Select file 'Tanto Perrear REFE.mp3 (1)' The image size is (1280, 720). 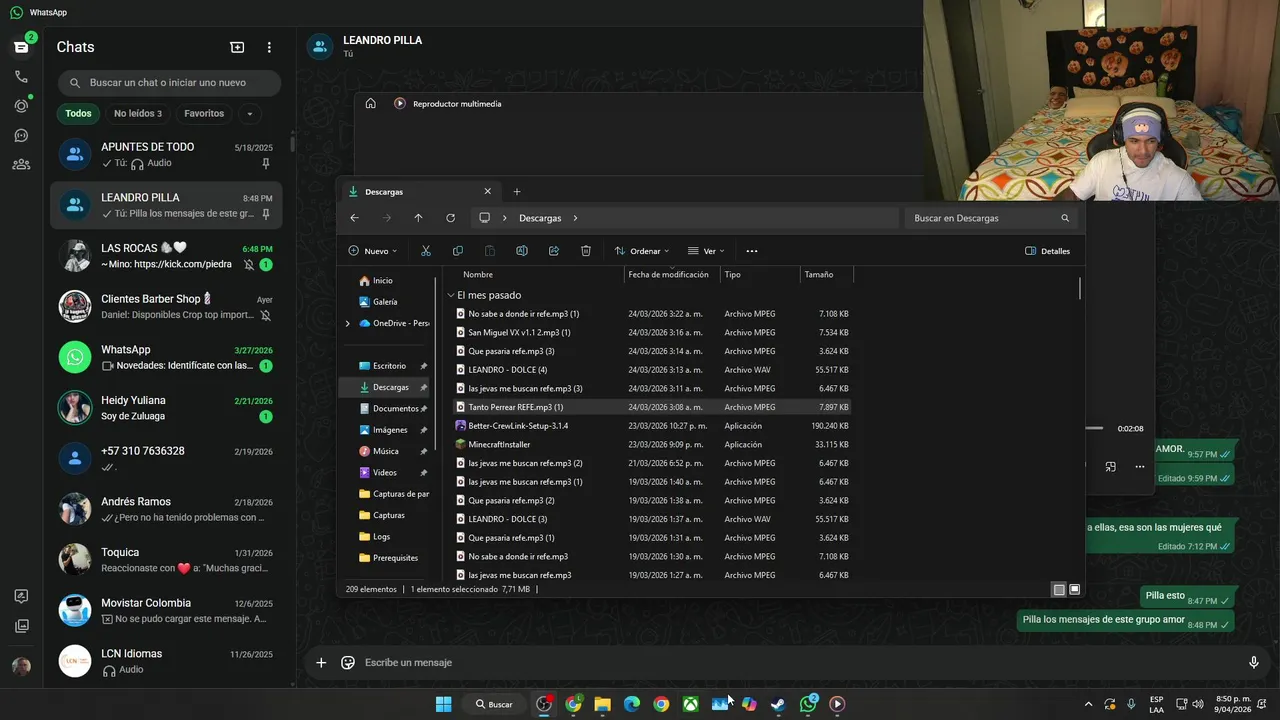point(515,407)
